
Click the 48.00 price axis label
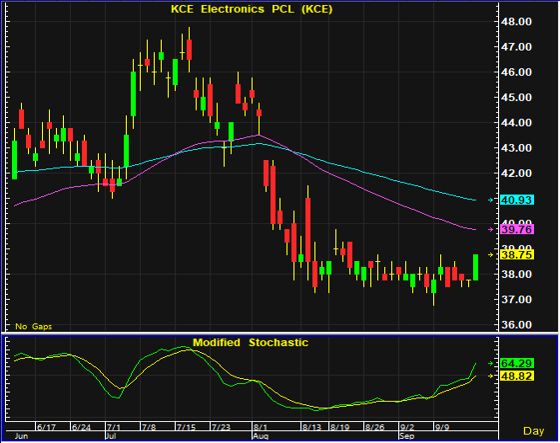[x=516, y=21]
